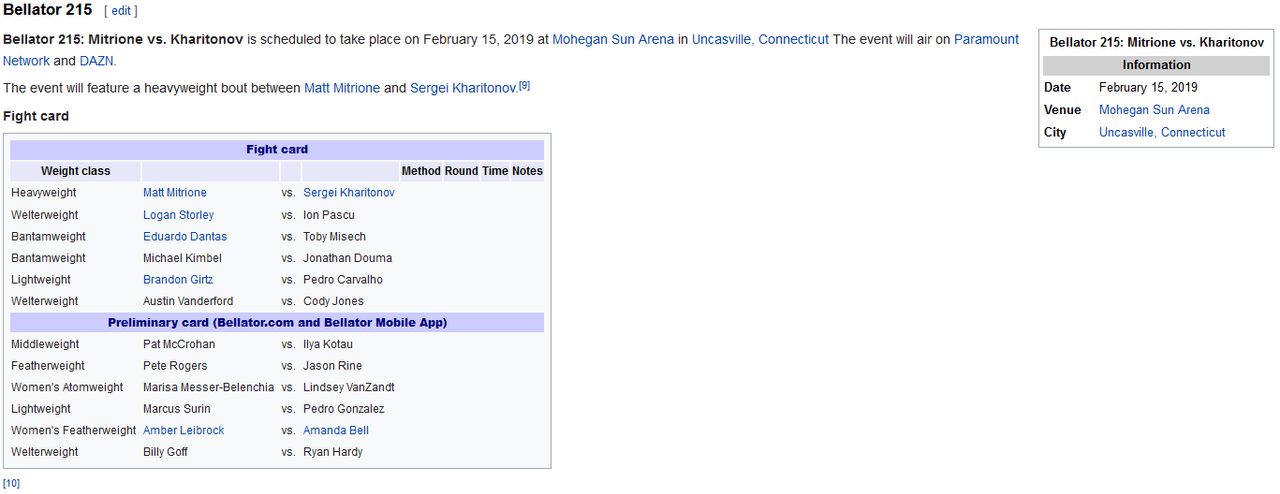This screenshot has height=494, width=1280.
Task: Select Ryan Hardy opponent cell
Action: point(333,452)
